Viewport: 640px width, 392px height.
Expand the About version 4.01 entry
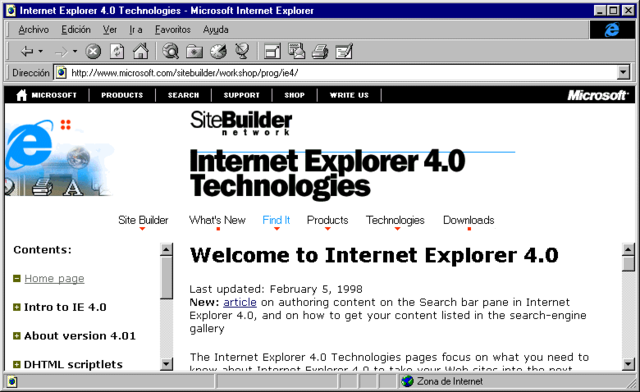(16, 336)
